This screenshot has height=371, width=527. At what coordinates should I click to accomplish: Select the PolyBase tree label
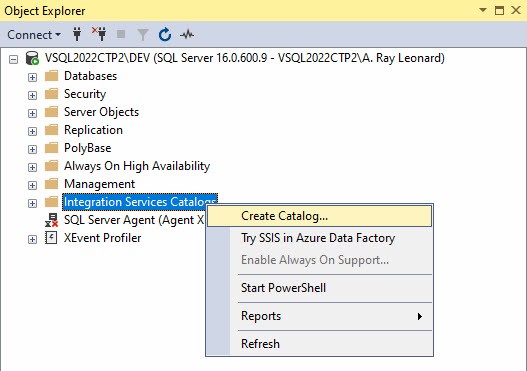[x=87, y=148]
